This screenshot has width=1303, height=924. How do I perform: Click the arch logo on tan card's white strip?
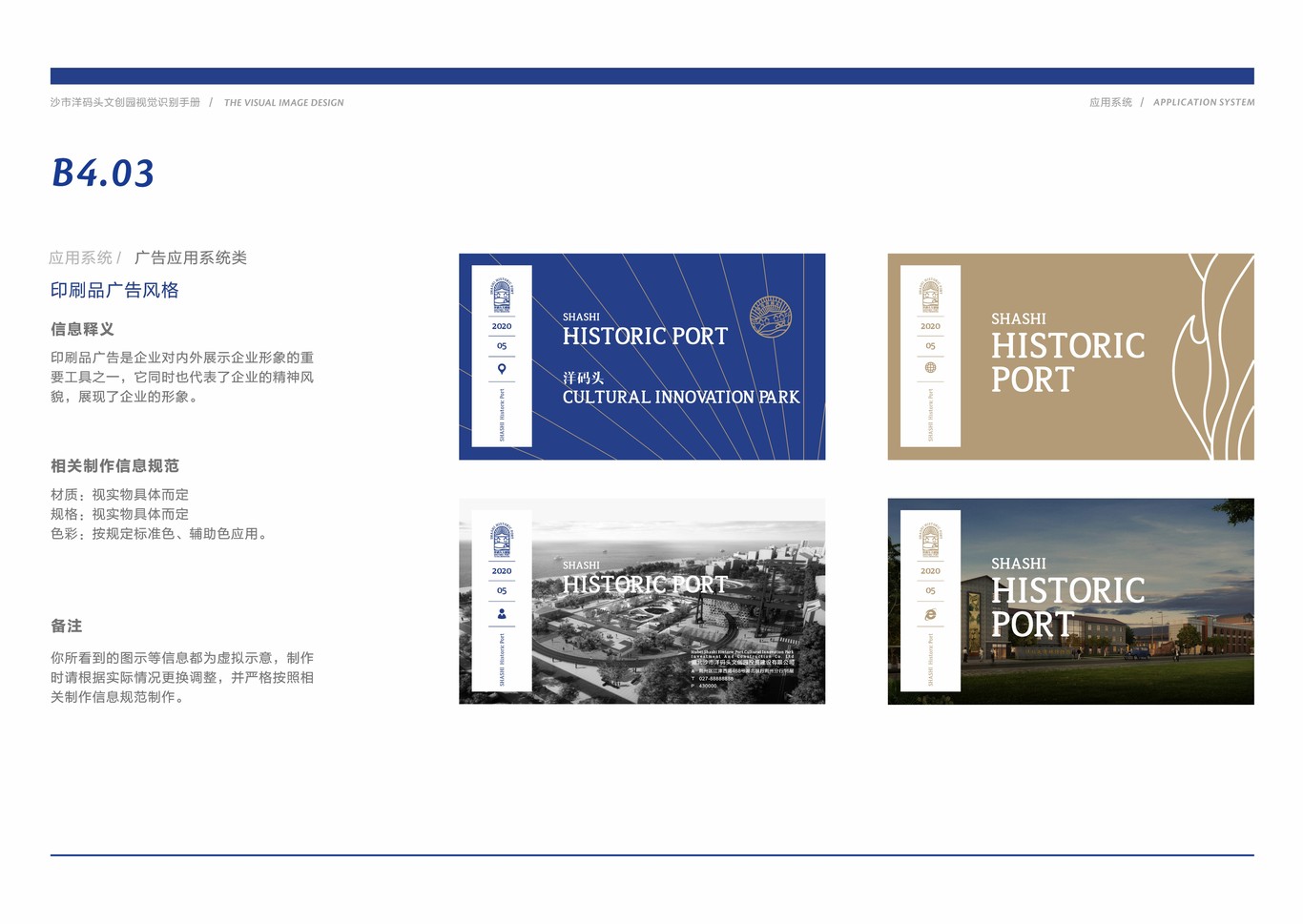(930, 297)
